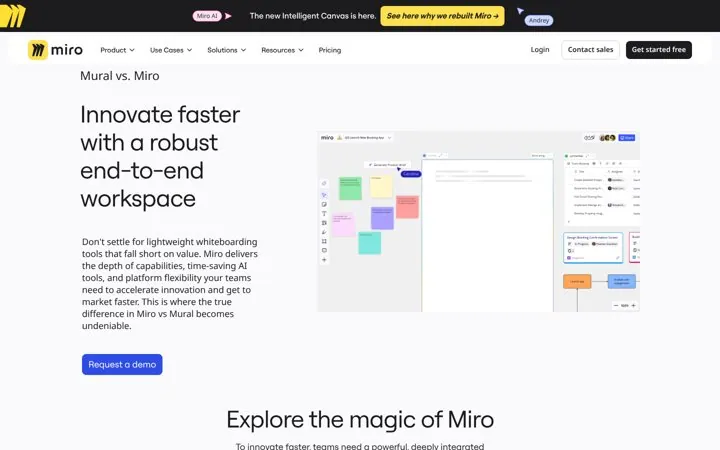Click the 'Explore the magic of Miro' heading
Image resolution: width=720 pixels, height=450 pixels.
point(360,420)
